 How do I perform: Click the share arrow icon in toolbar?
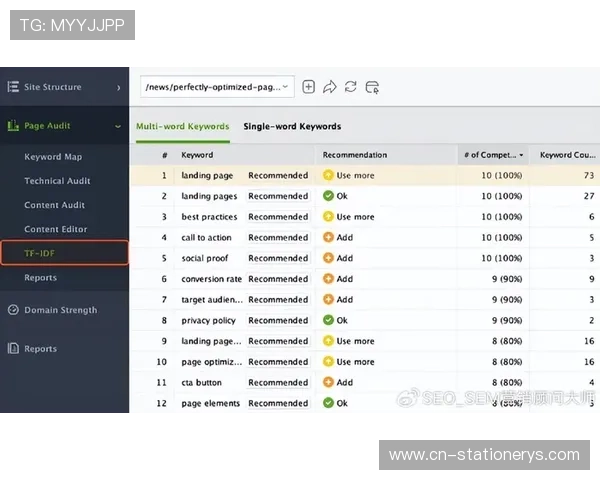[329, 87]
